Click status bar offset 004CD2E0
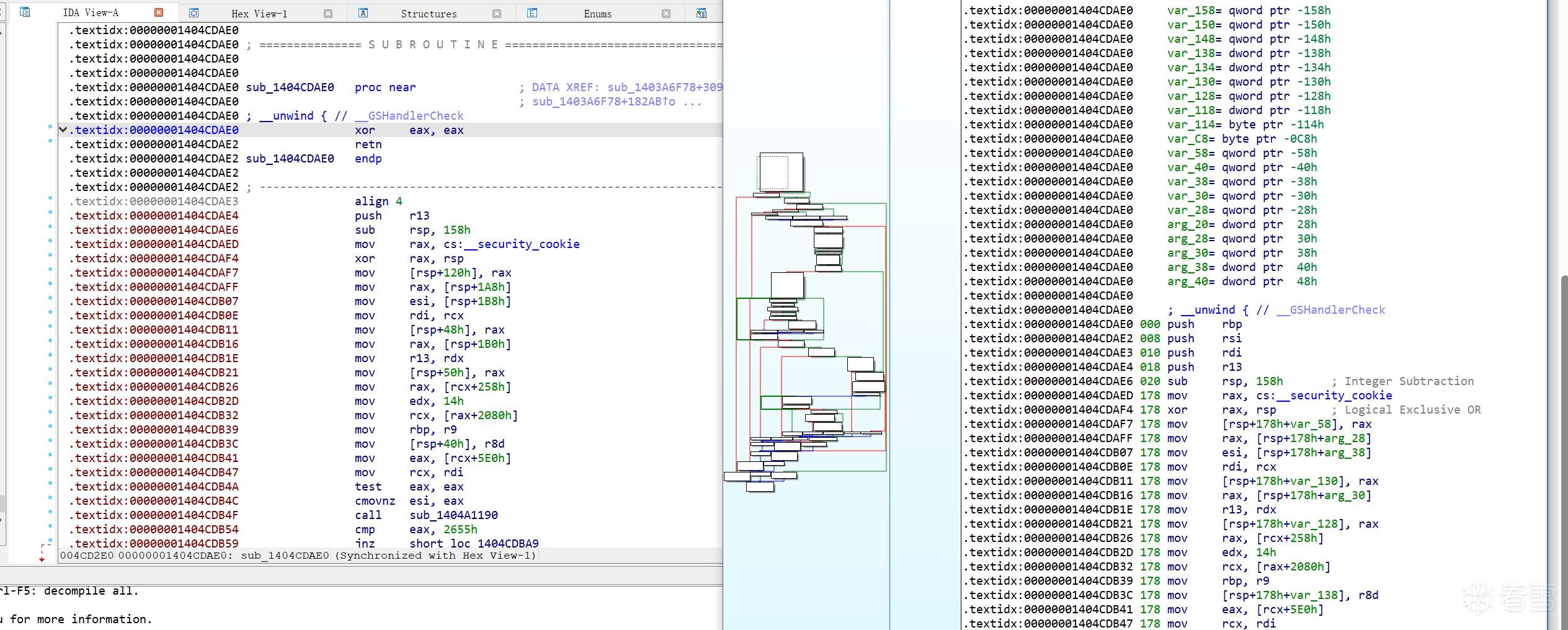Image resolution: width=1568 pixels, height=630 pixels. tap(87, 556)
